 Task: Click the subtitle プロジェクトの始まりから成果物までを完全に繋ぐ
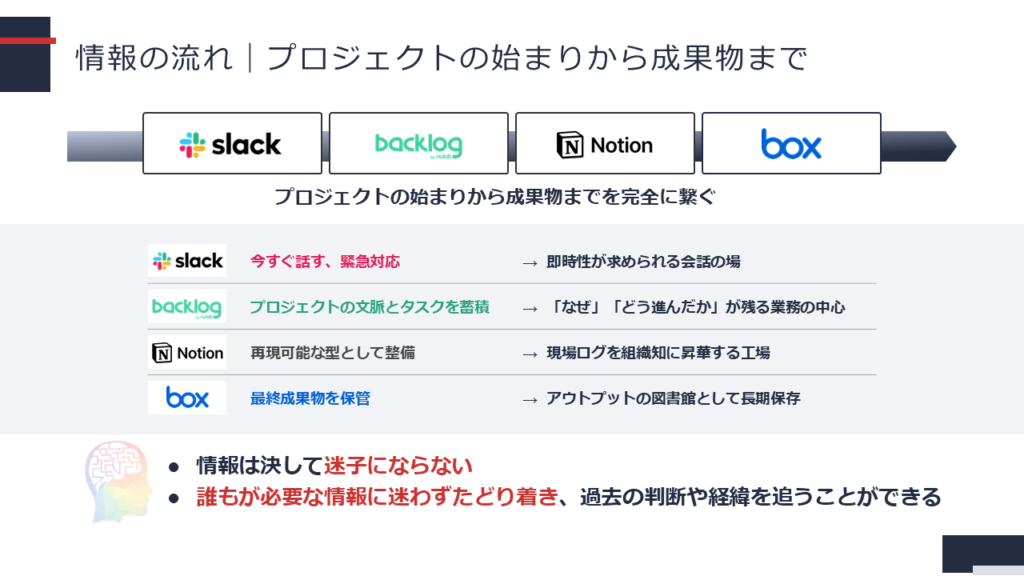(495, 197)
